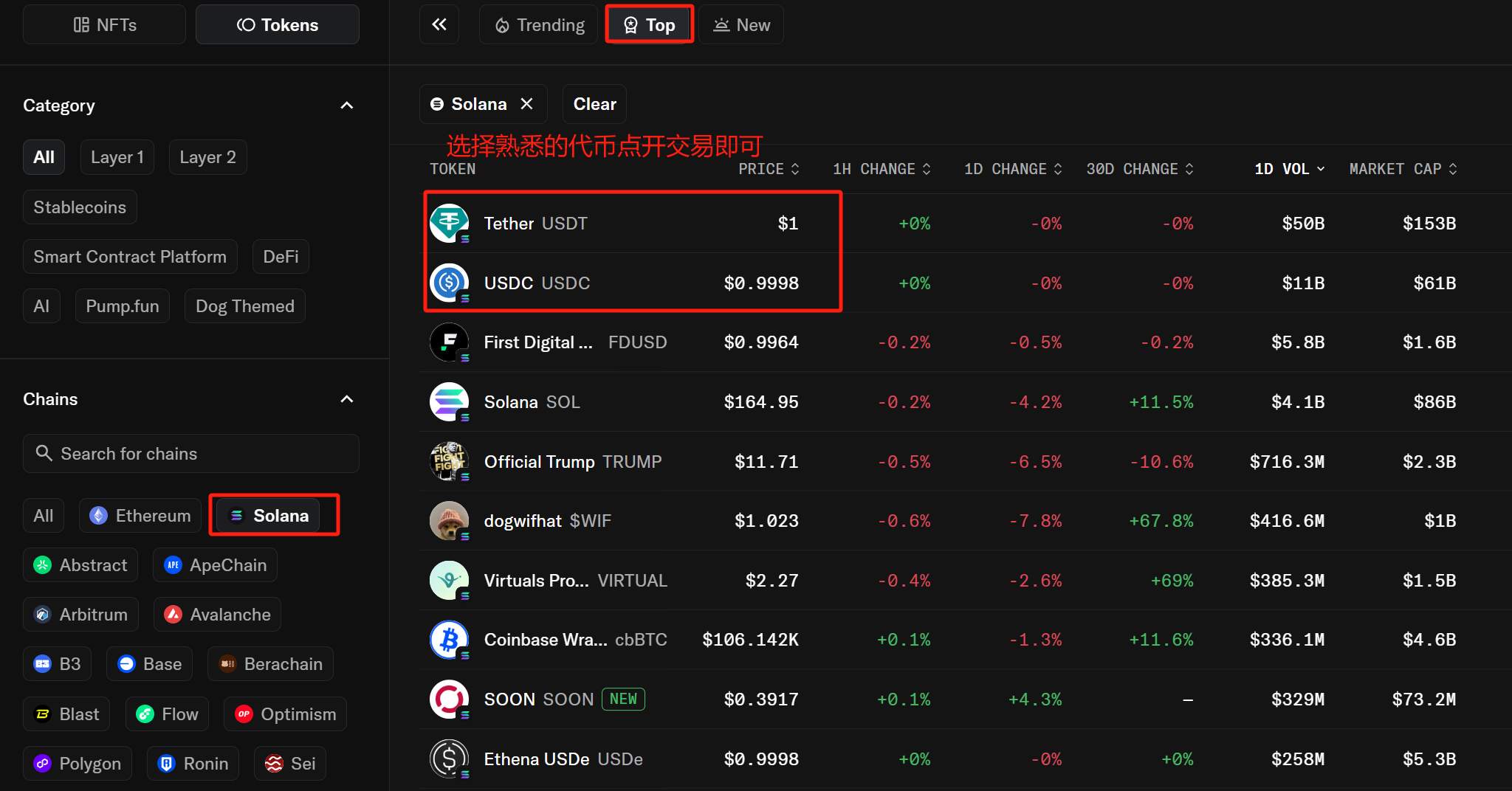Select the Blast chain filter

pyautogui.click(x=66, y=714)
